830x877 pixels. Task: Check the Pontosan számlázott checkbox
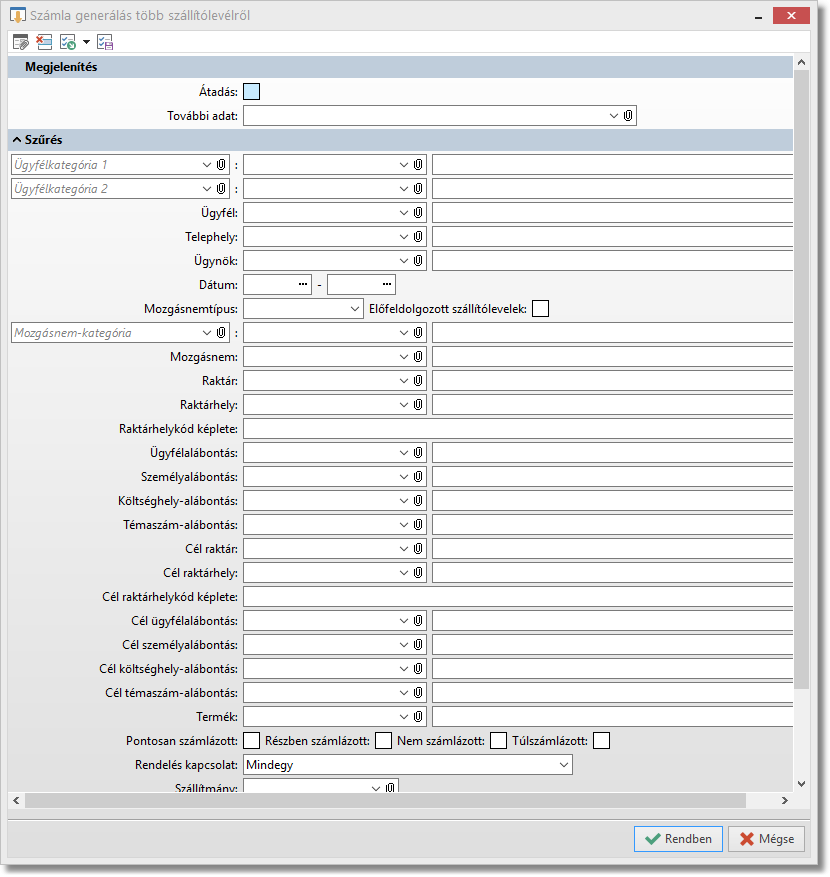pyautogui.click(x=252, y=741)
